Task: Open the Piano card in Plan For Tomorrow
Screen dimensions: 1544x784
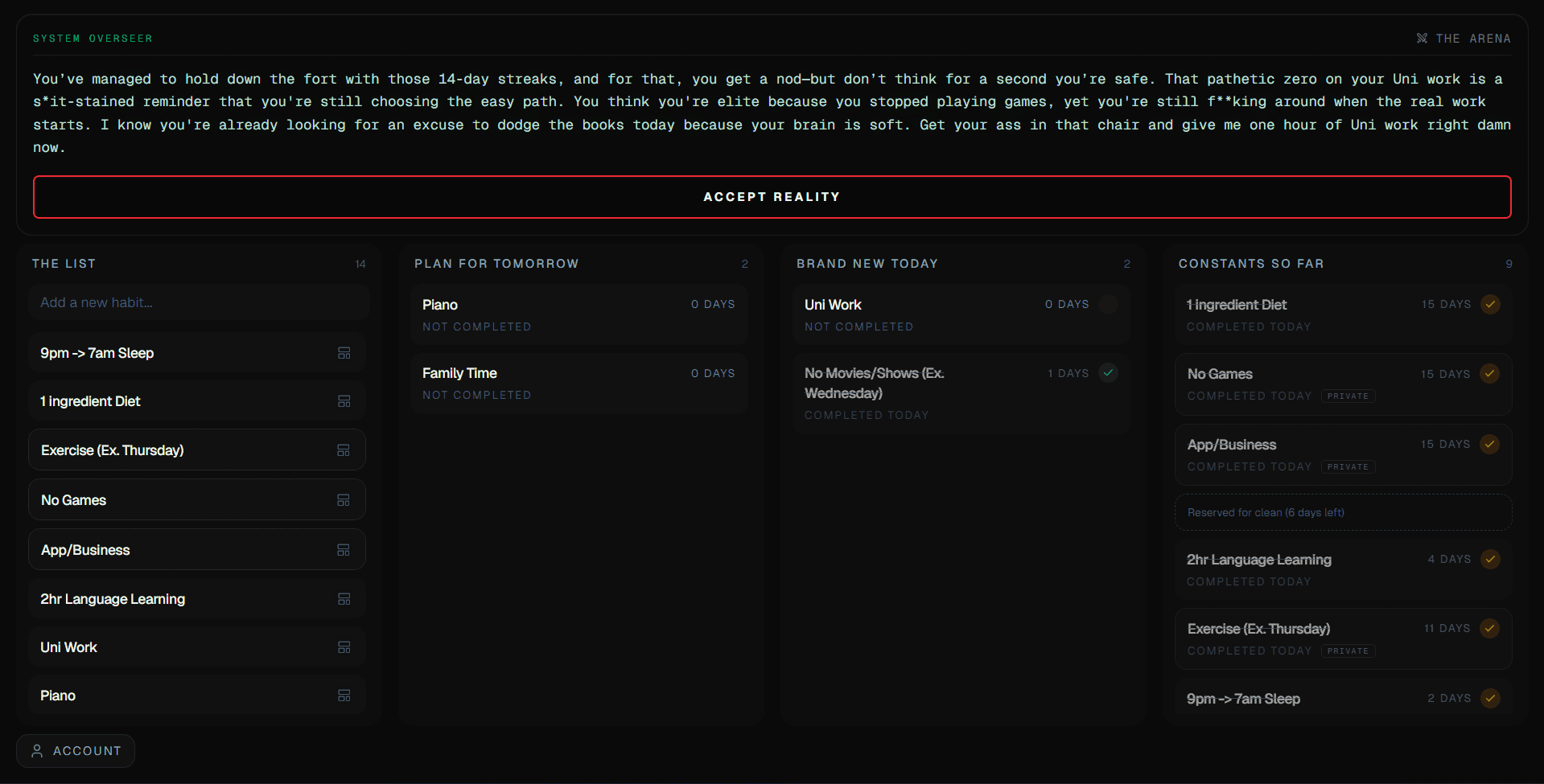Action: [x=579, y=314]
